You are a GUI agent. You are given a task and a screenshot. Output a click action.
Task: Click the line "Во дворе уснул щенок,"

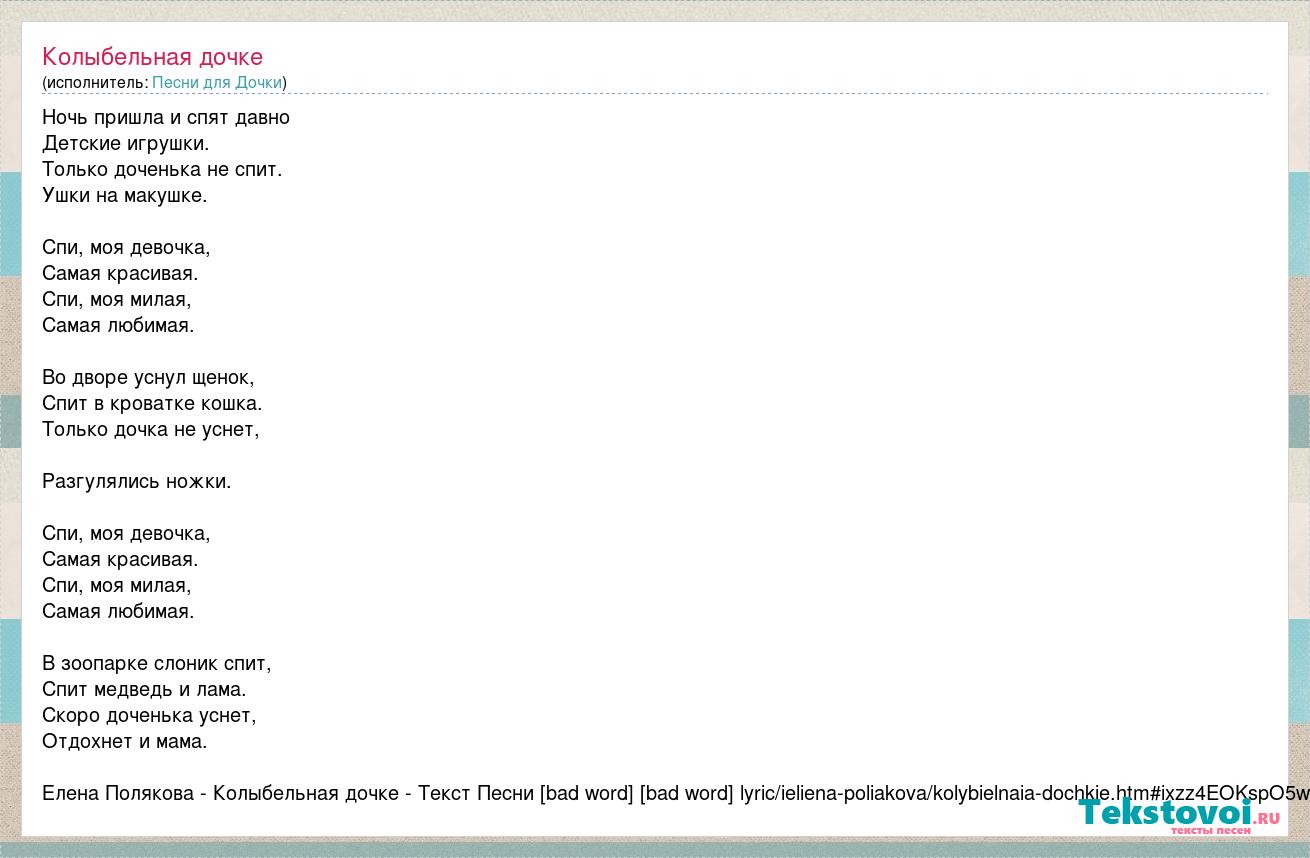tap(148, 377)
